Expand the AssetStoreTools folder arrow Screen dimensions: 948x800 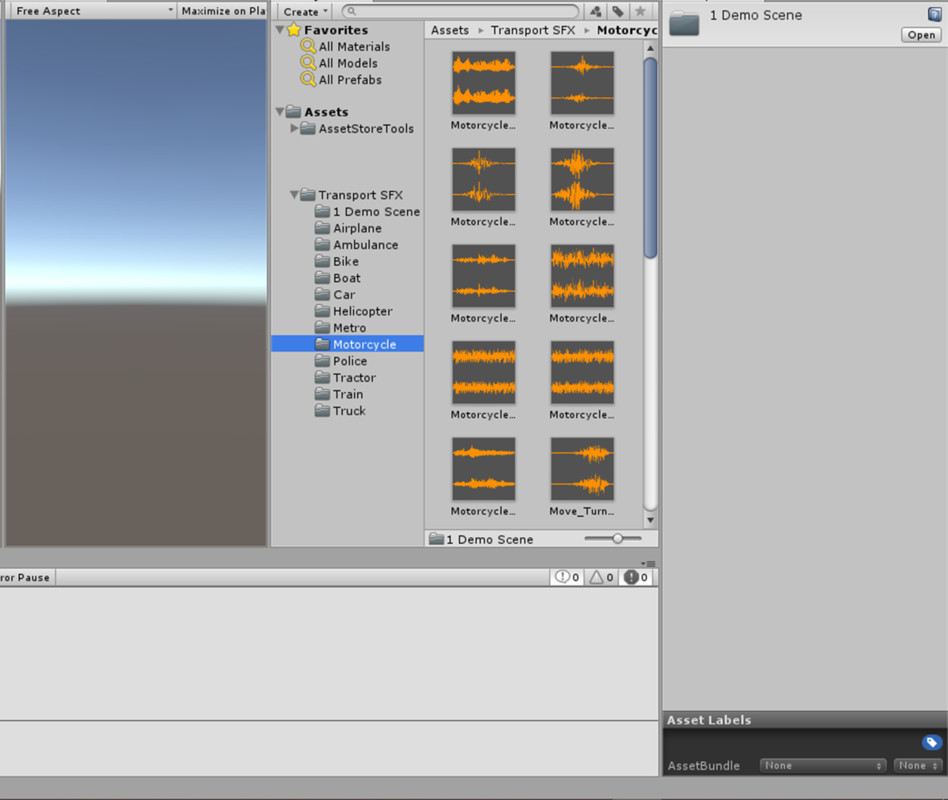click(x=294, y=128)
